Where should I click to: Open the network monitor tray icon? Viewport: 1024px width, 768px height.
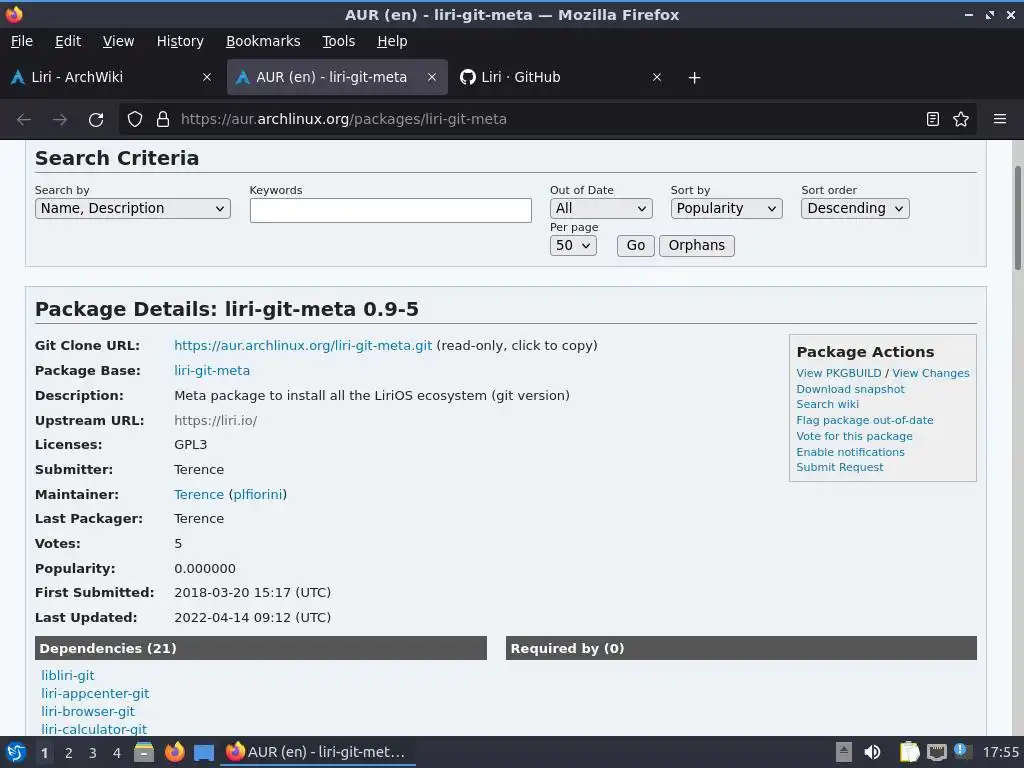936,752
